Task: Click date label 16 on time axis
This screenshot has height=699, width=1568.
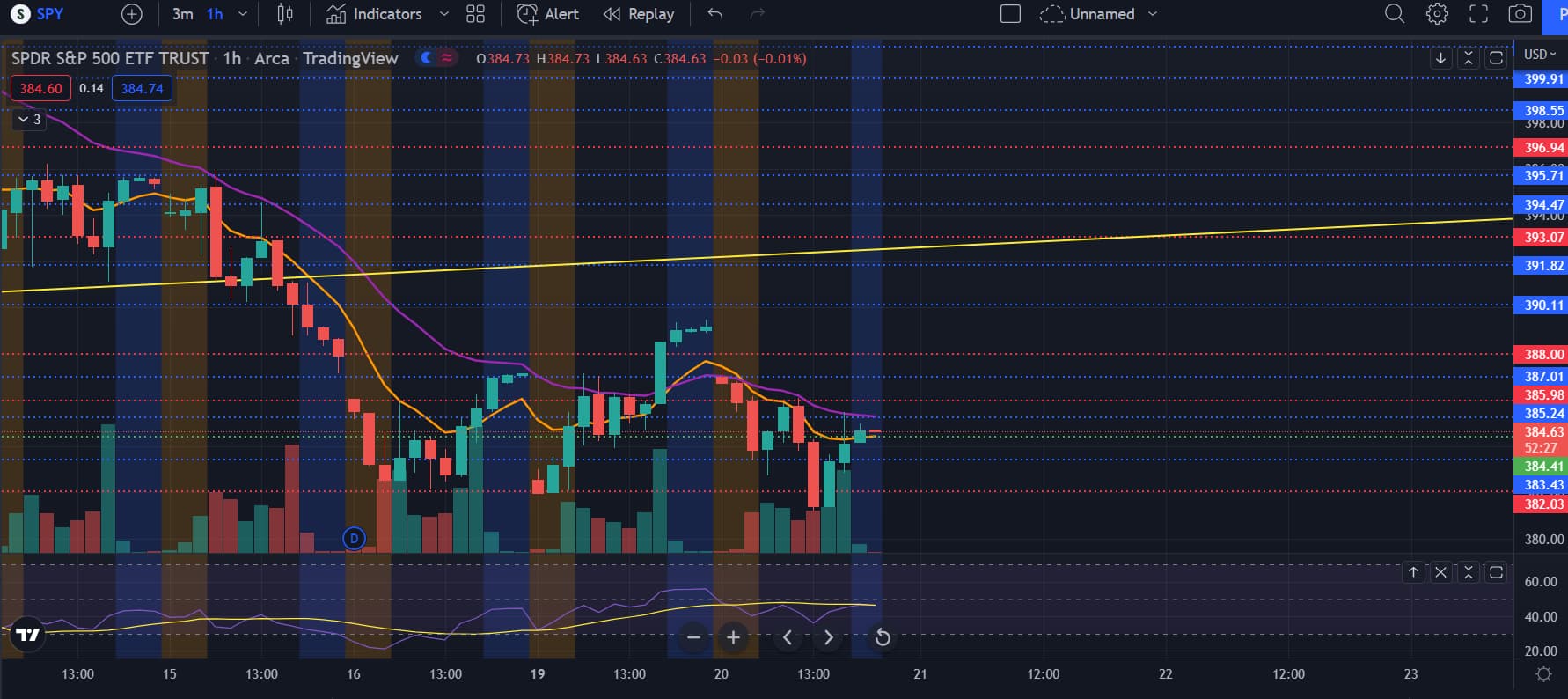Action: tap(354, 673)
